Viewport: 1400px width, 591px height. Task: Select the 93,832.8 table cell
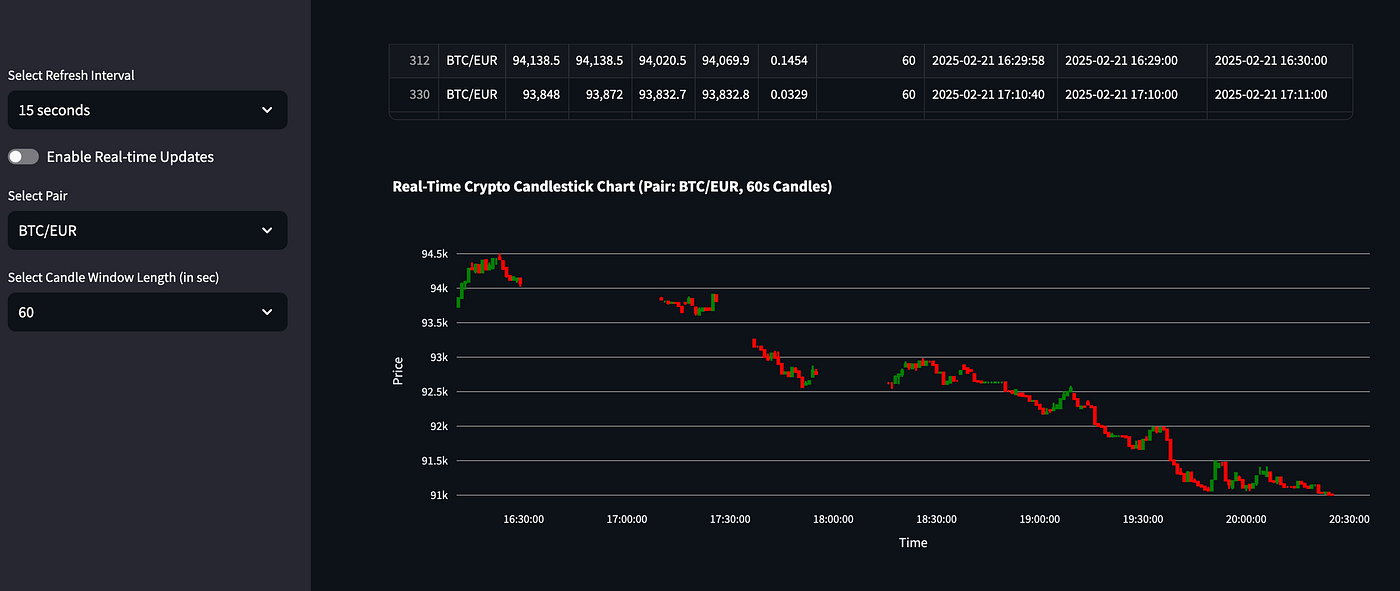coord(726,95)
